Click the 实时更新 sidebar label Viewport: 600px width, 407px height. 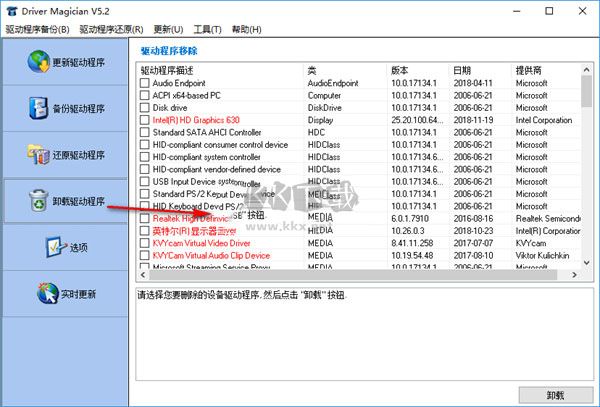(x=78, y=294)
